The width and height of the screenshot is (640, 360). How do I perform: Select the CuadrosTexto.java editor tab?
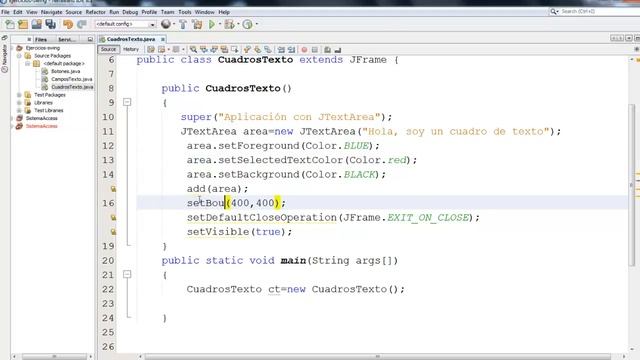tap(131, 39)
